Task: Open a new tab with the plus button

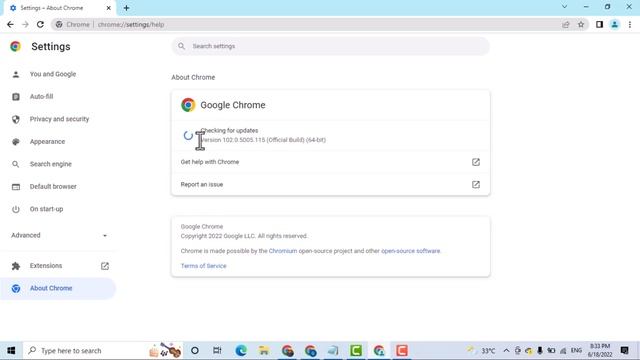Action: 126,8
